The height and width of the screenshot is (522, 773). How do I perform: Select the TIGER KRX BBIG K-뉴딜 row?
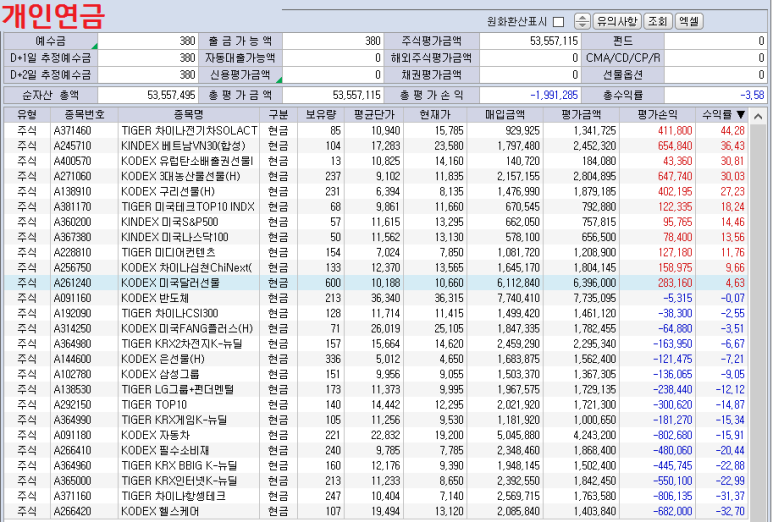pos(376,466)
